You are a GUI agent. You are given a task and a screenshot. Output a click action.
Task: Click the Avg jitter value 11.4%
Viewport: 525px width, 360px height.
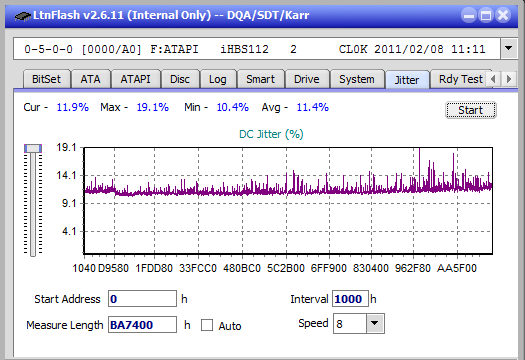tap(312, 107)
